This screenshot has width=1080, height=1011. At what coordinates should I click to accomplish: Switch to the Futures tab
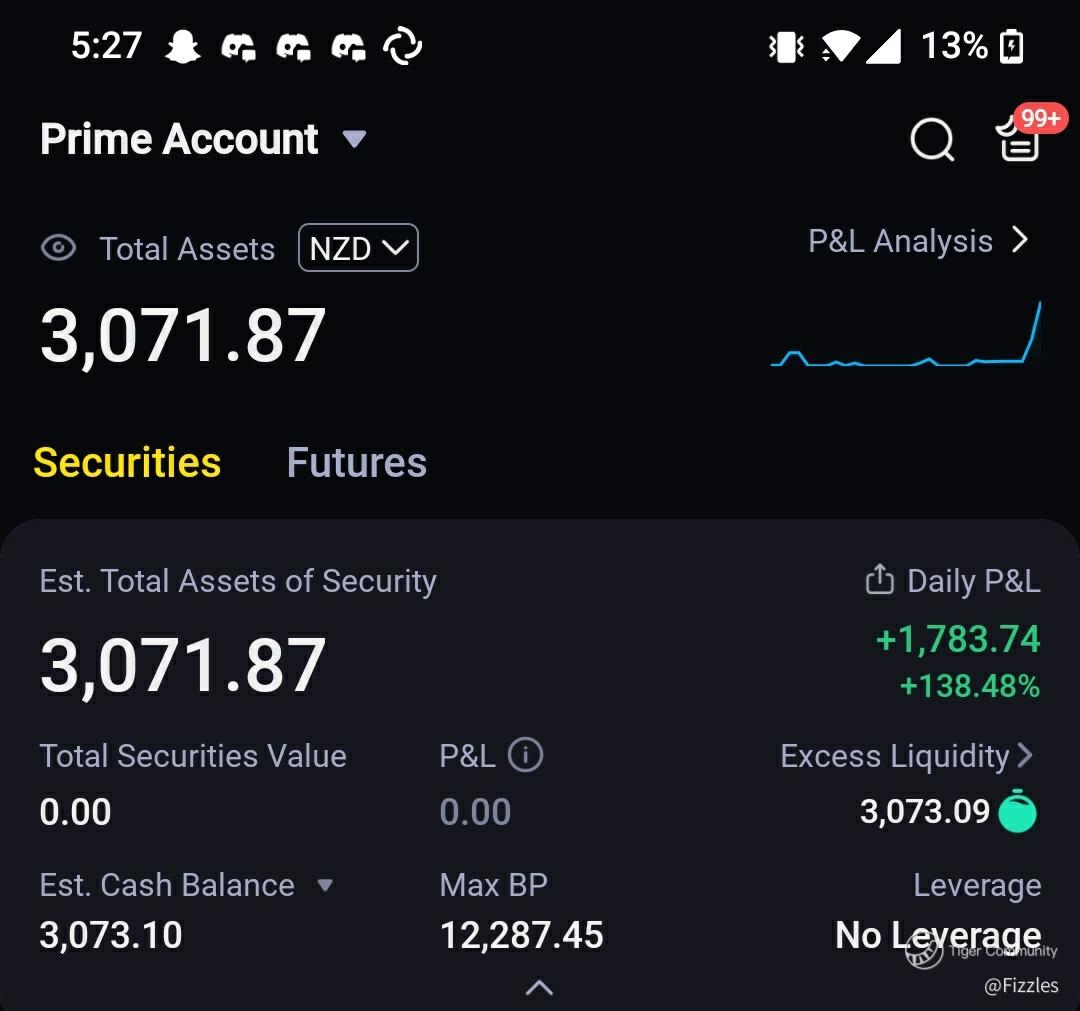click(x=356, y=463)
